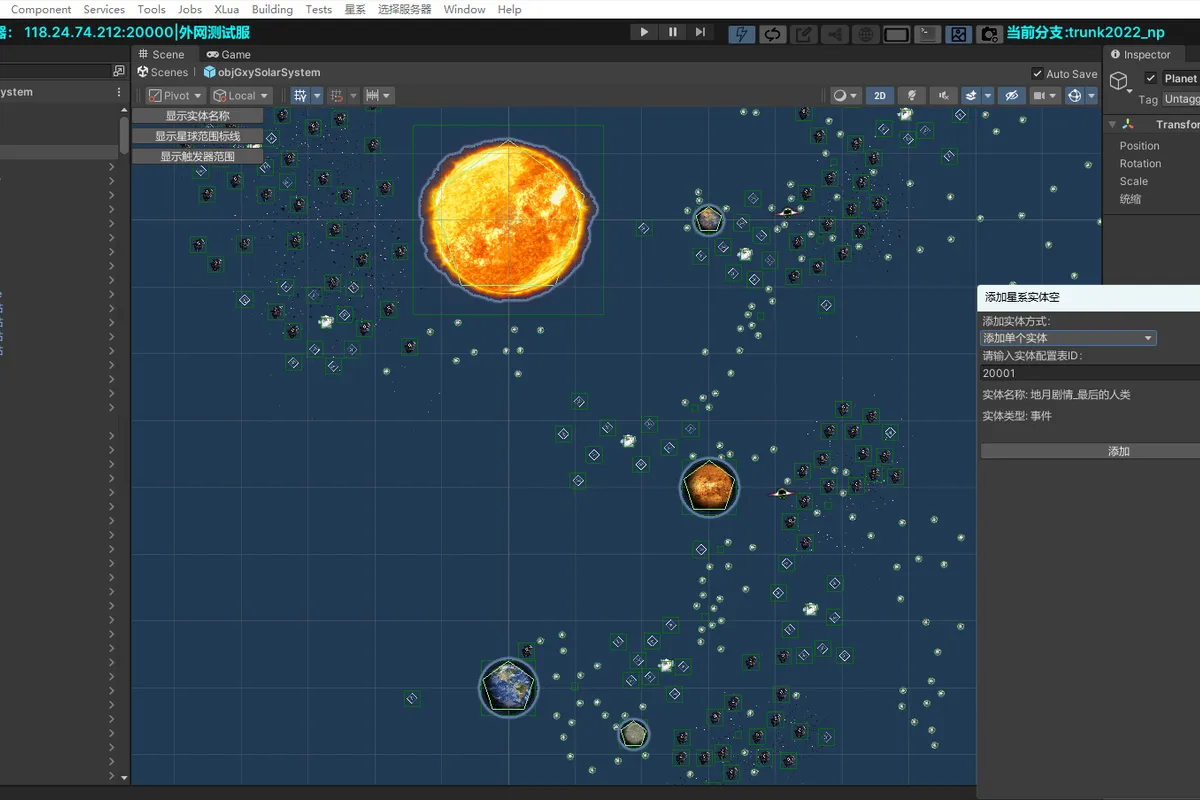Click the globe icon in top toolbar
This screenshot has width=1200, height=800.
click(865, 34)
